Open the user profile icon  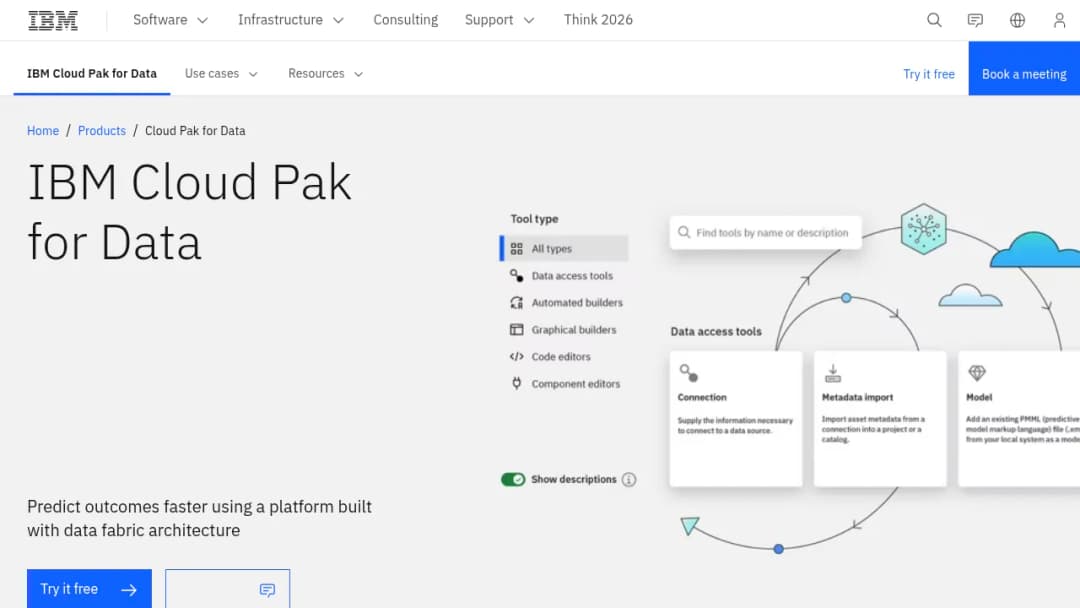click(1059, 20)
